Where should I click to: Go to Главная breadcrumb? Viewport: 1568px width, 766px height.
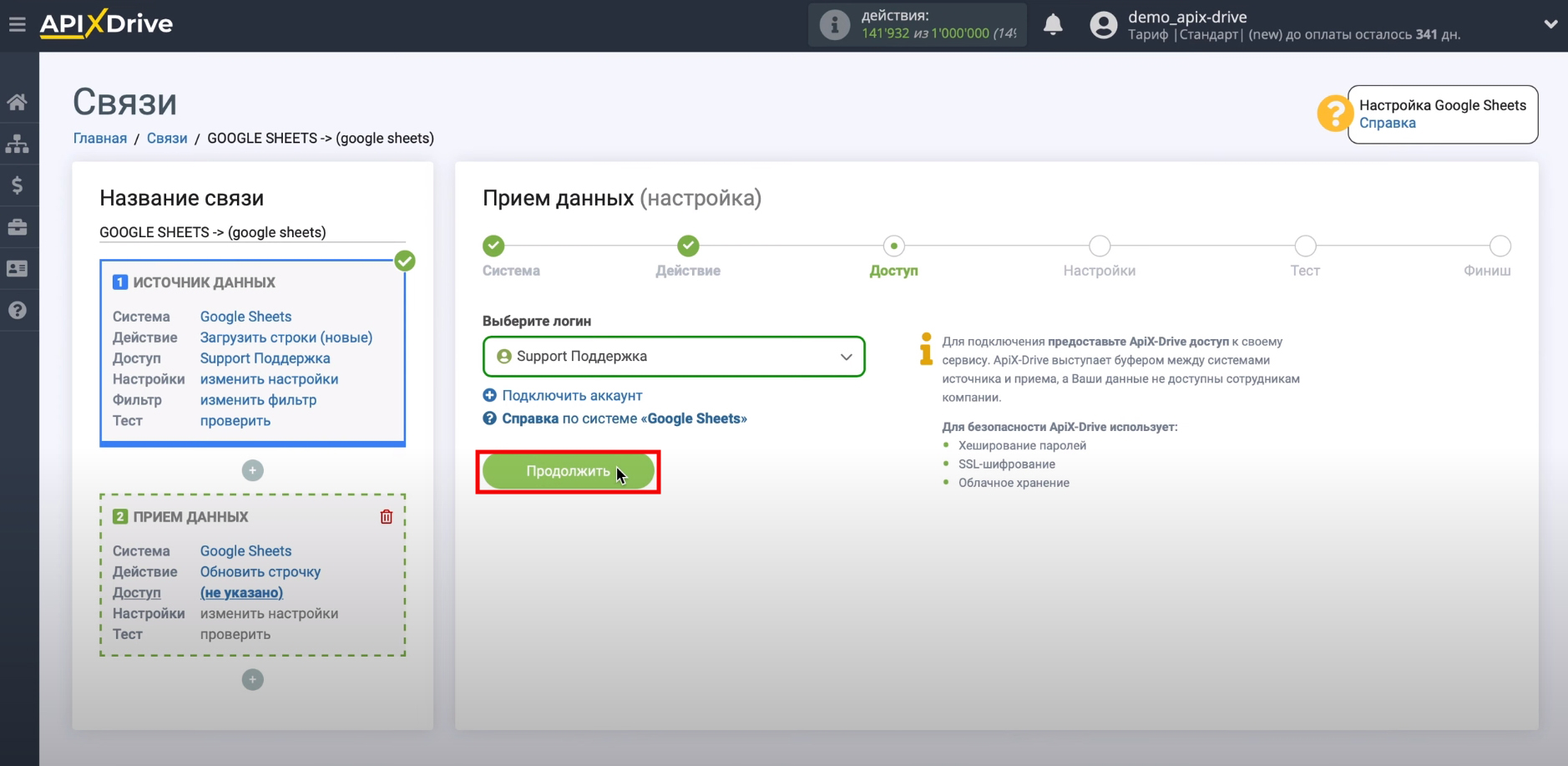pos(100,139)
